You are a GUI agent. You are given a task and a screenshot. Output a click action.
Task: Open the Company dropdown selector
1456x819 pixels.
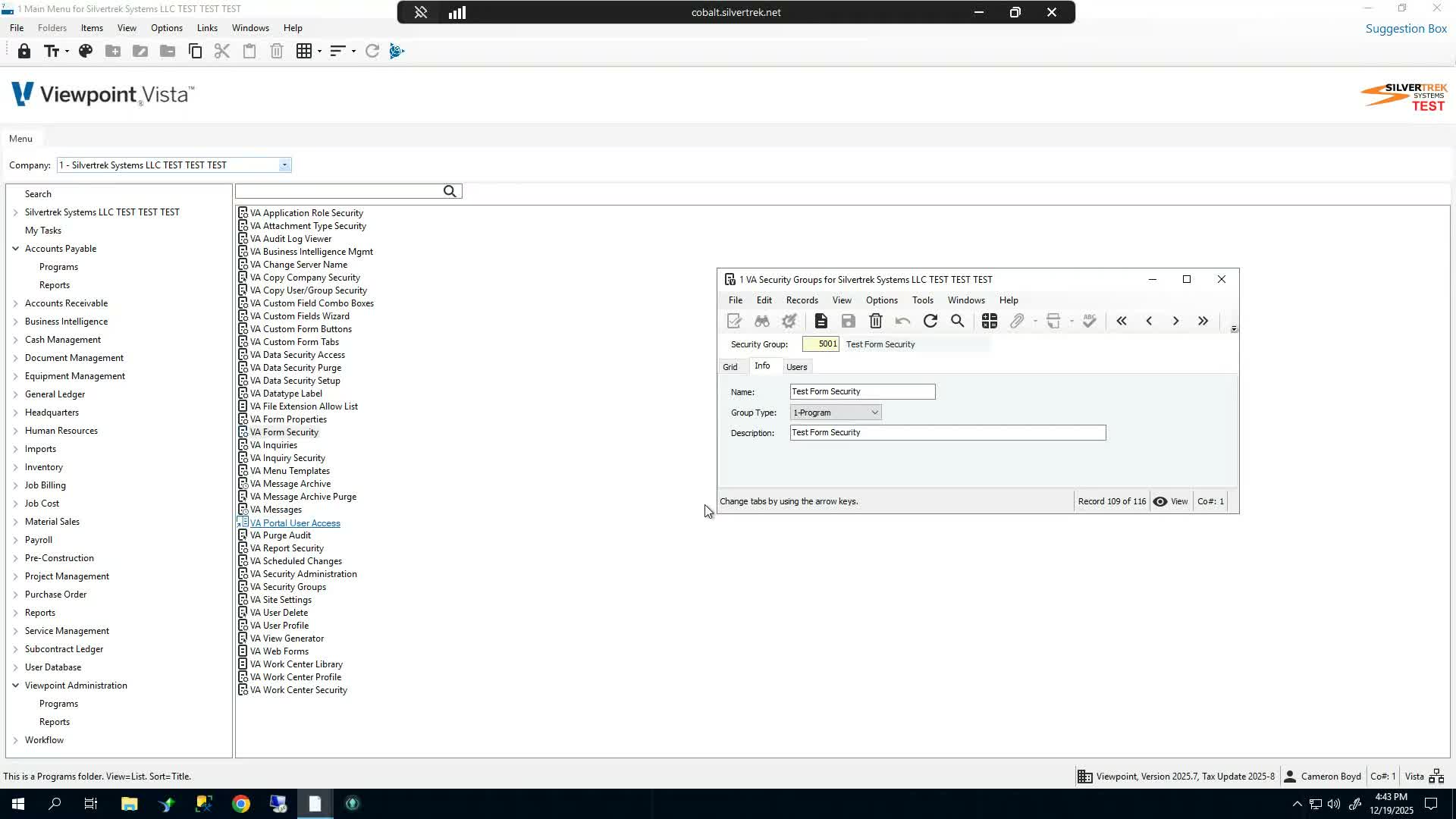(x=284, y=165)
